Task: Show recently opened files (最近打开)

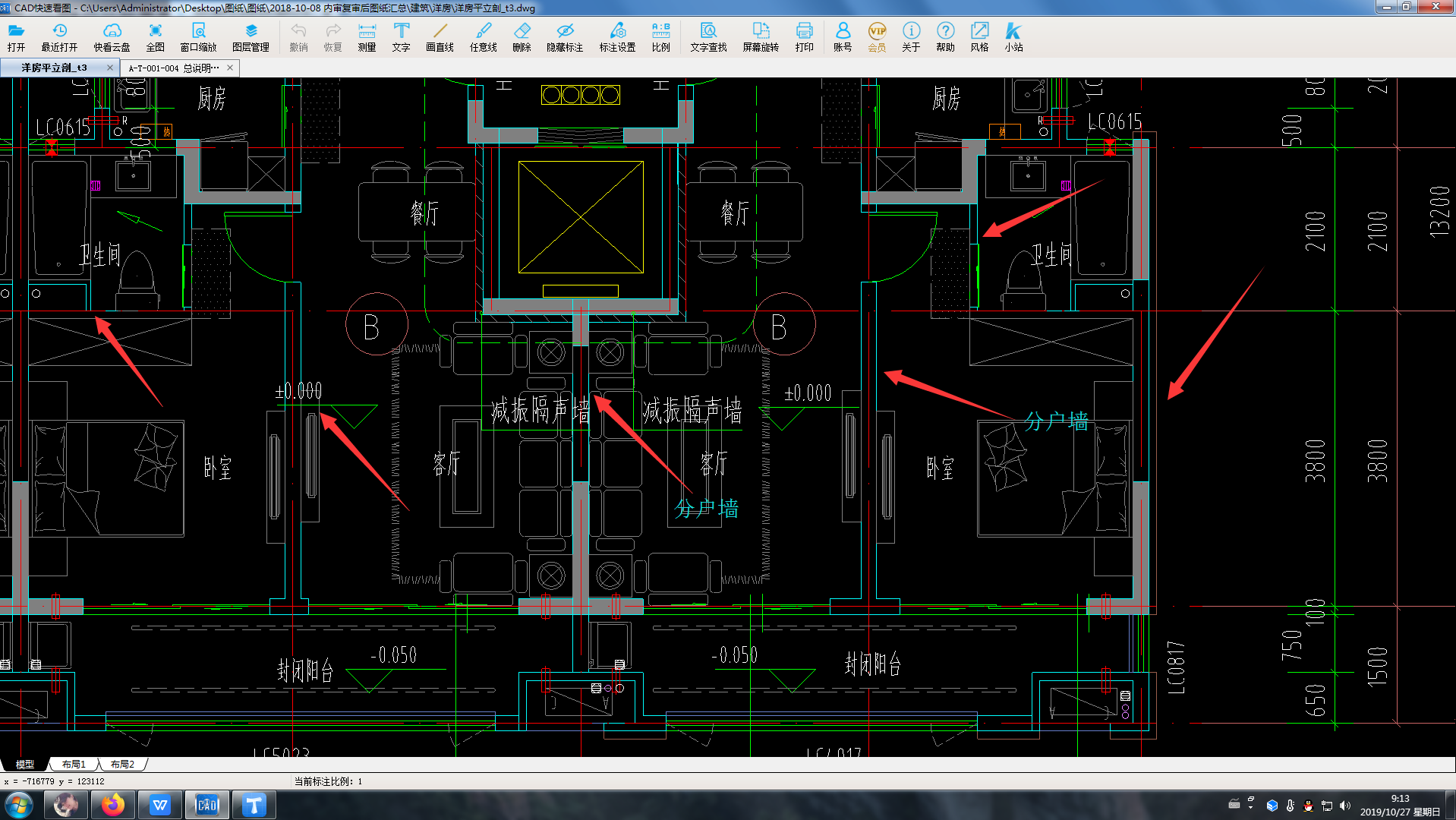Action: (59, 37)
